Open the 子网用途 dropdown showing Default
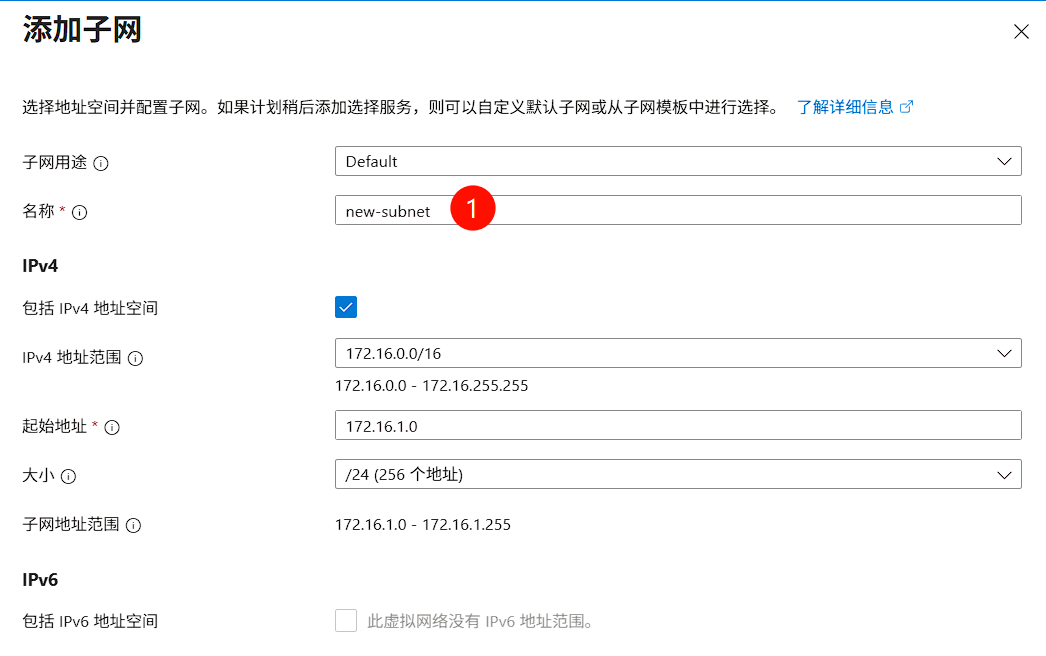This screenshot has width=1046, height=656. 678,161
